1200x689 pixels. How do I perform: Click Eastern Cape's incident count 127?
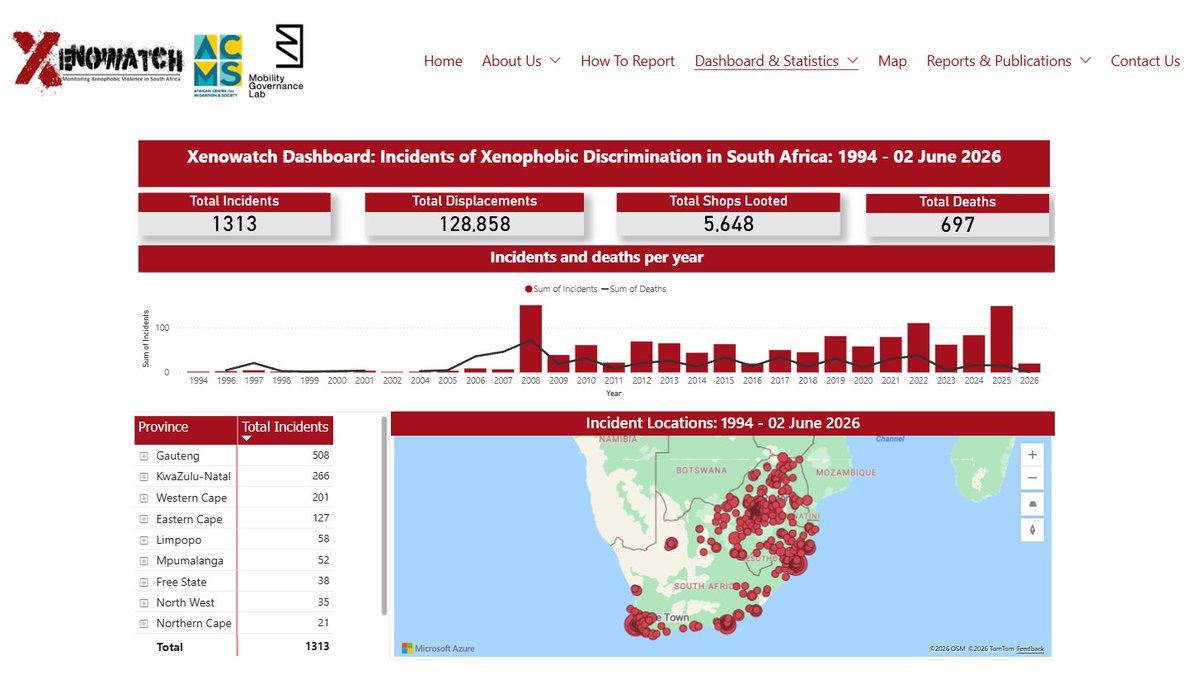coord(320,519)
